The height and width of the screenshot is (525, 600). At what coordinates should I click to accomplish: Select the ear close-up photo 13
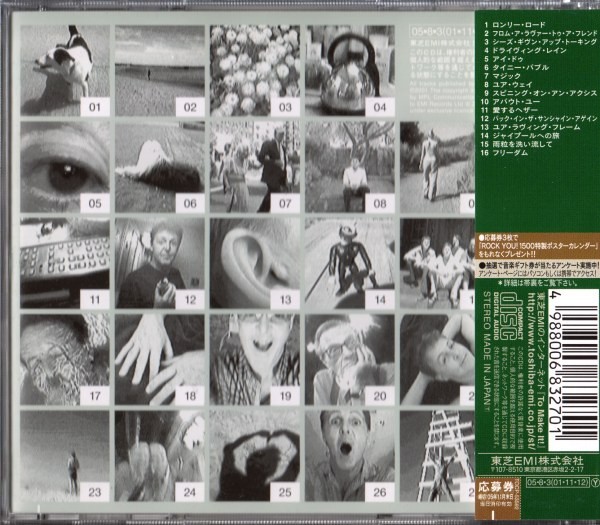click(x=255, y=263)
